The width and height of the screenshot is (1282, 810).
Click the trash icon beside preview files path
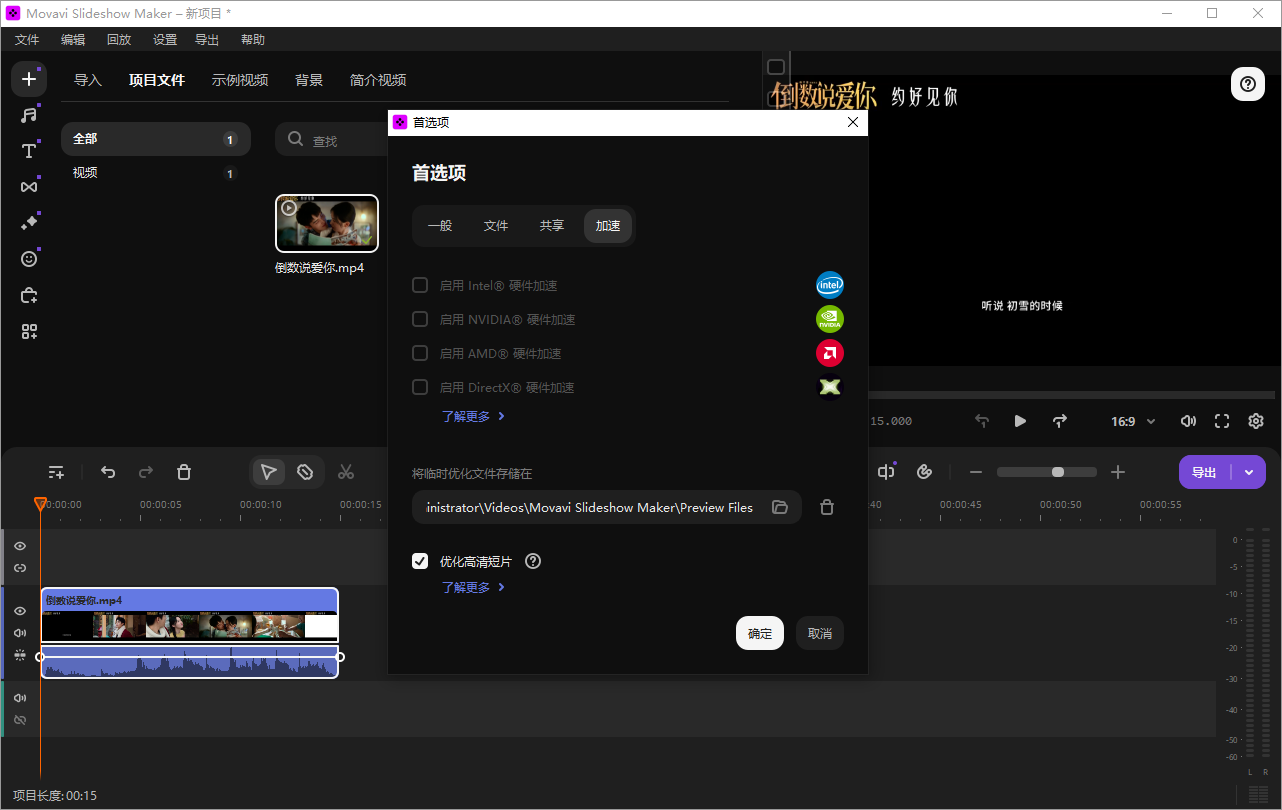click(x=827, y=507)
